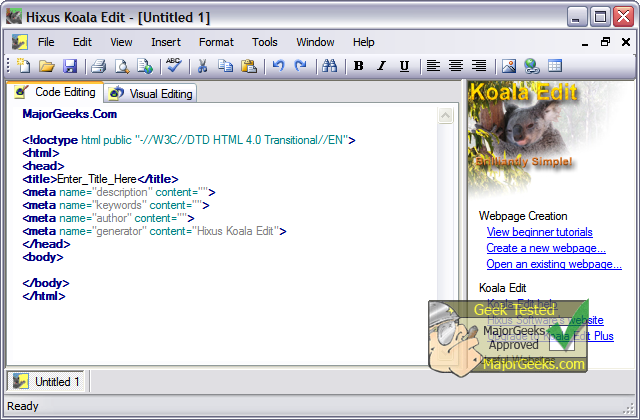Click the Koala Edit banner image
Screen dimensions: 640x420
[x=543, y=137]
